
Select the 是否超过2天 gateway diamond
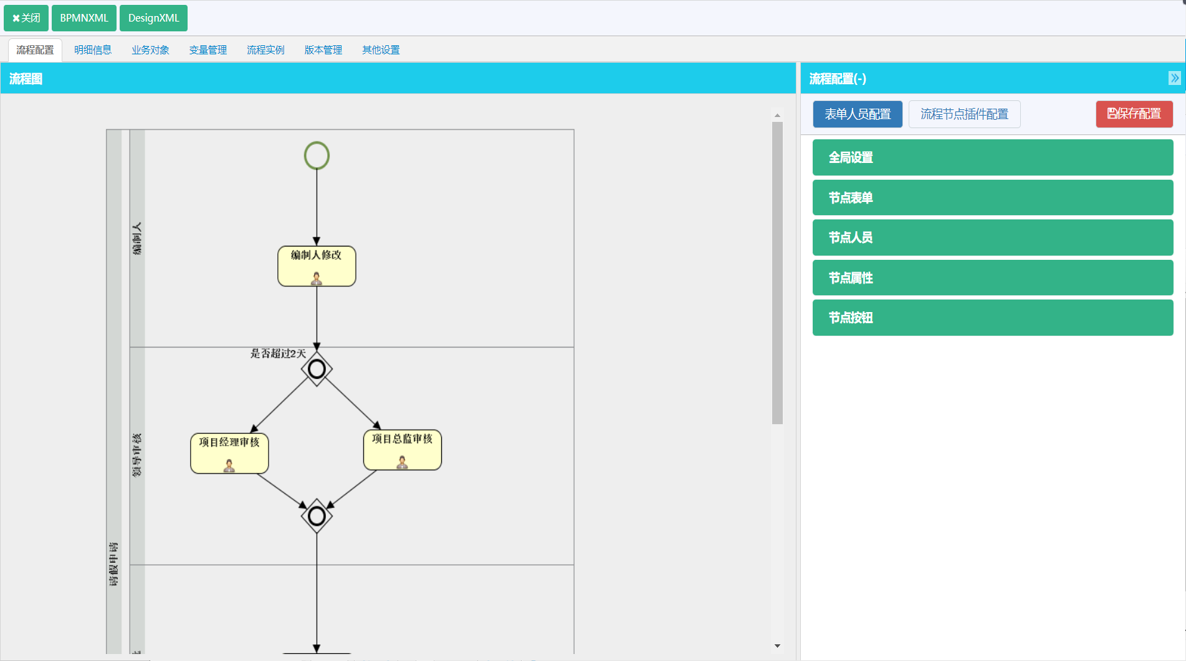(316, 369)
